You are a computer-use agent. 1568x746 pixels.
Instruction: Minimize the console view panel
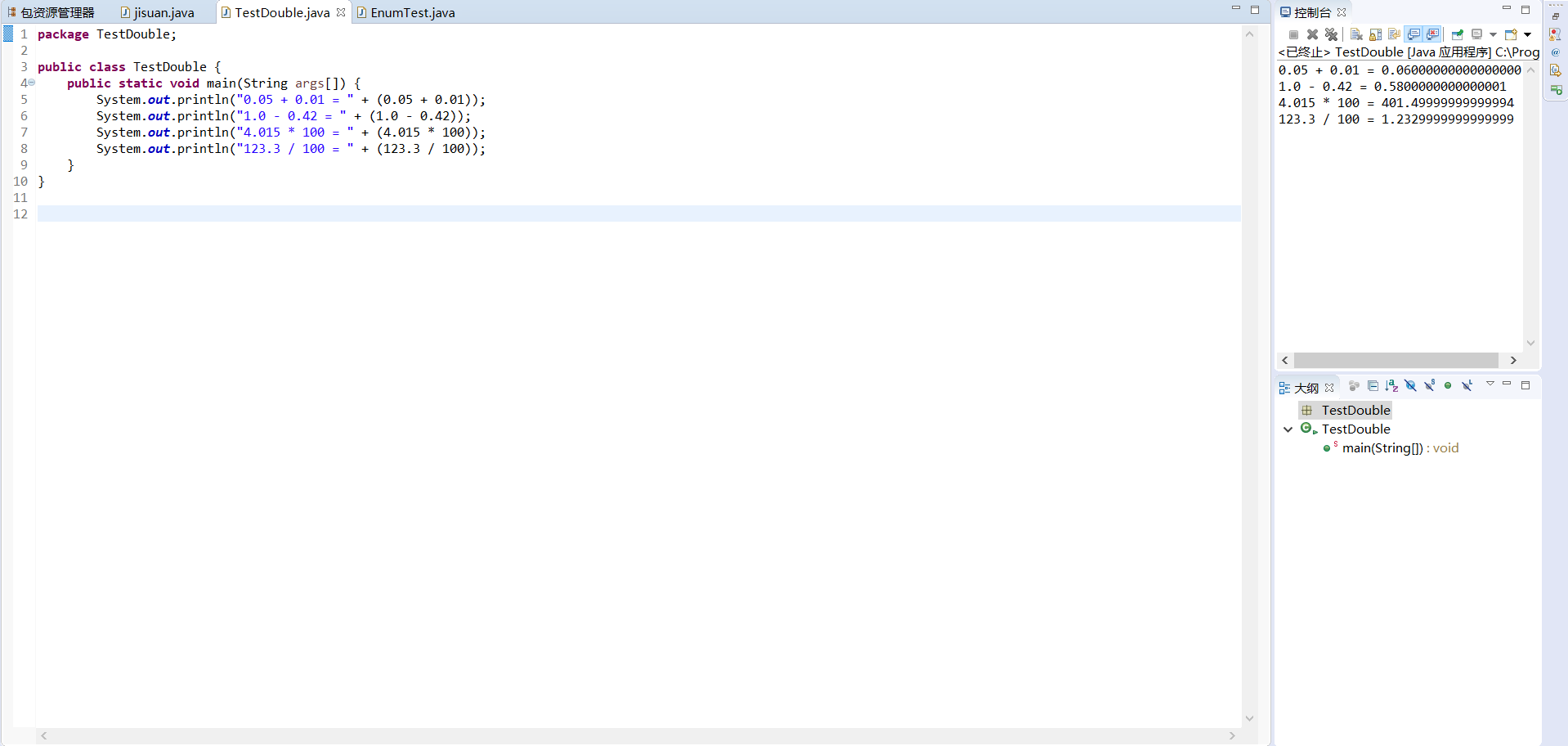coord(1507,9)
